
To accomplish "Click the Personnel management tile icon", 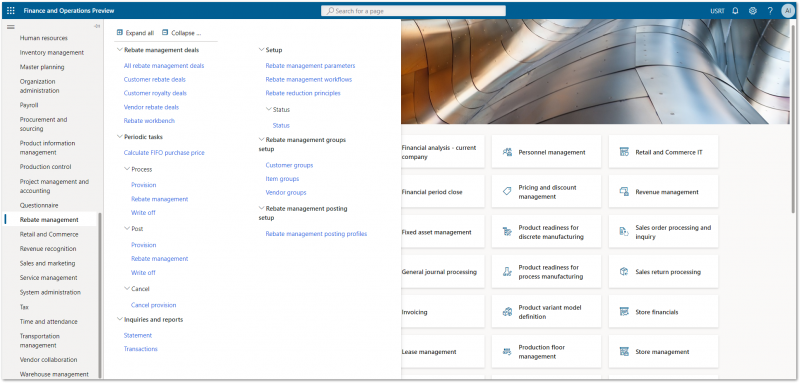I will [507, 152].
